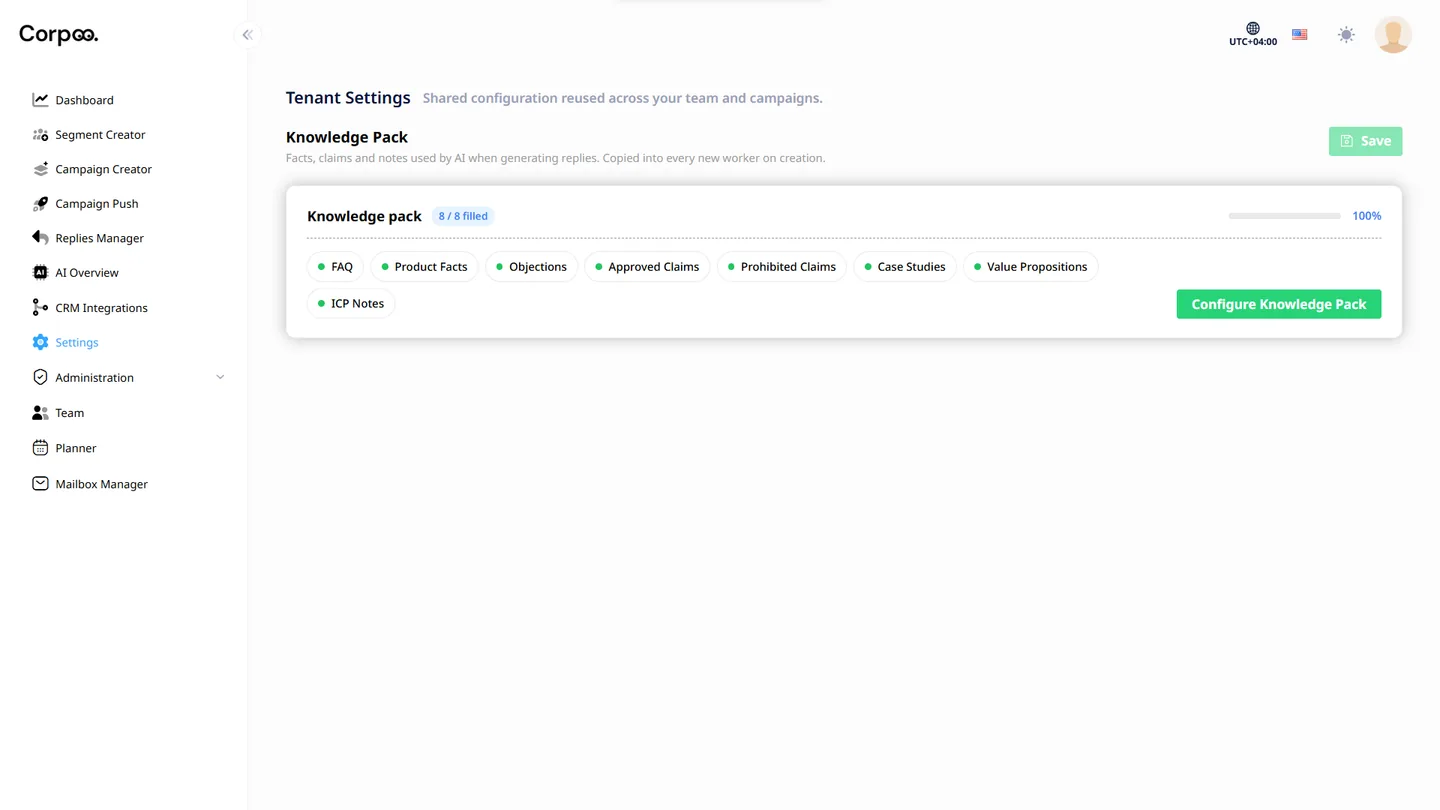
Task: Click the AI Overview chip icon
Action: pyautogui.click(x=40, y=273)
